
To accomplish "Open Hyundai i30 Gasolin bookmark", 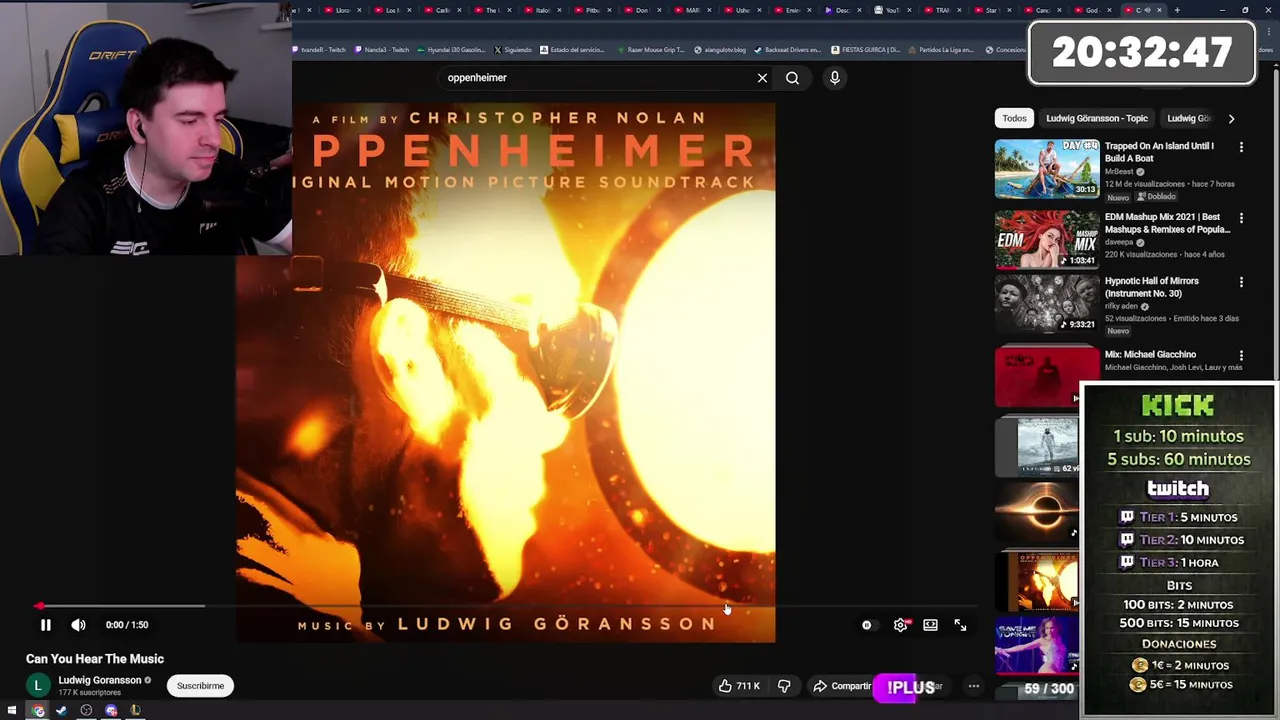I will 451,50.
